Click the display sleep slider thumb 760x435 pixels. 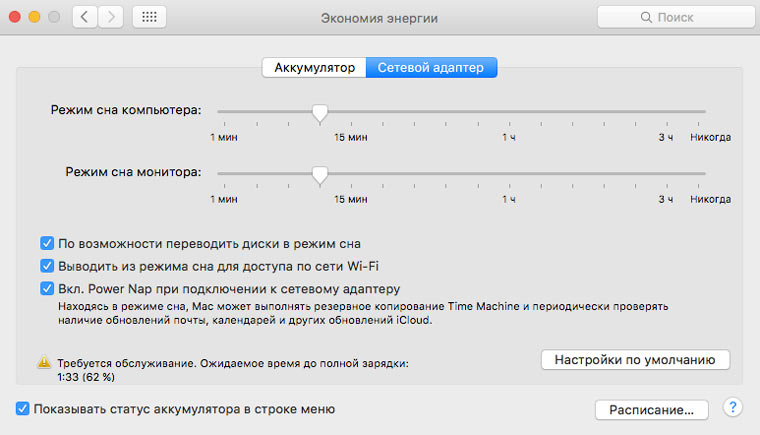click(x=319, y=175)
